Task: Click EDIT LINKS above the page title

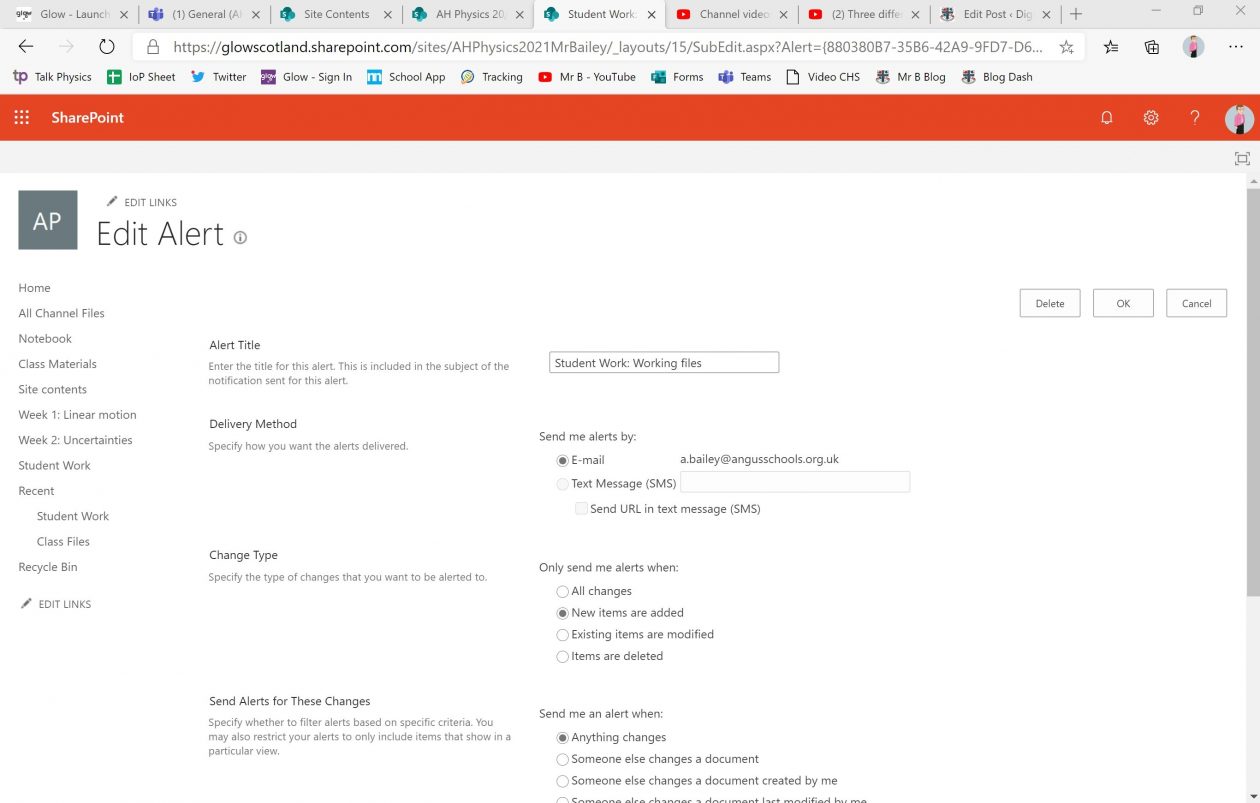Action: 142,202
